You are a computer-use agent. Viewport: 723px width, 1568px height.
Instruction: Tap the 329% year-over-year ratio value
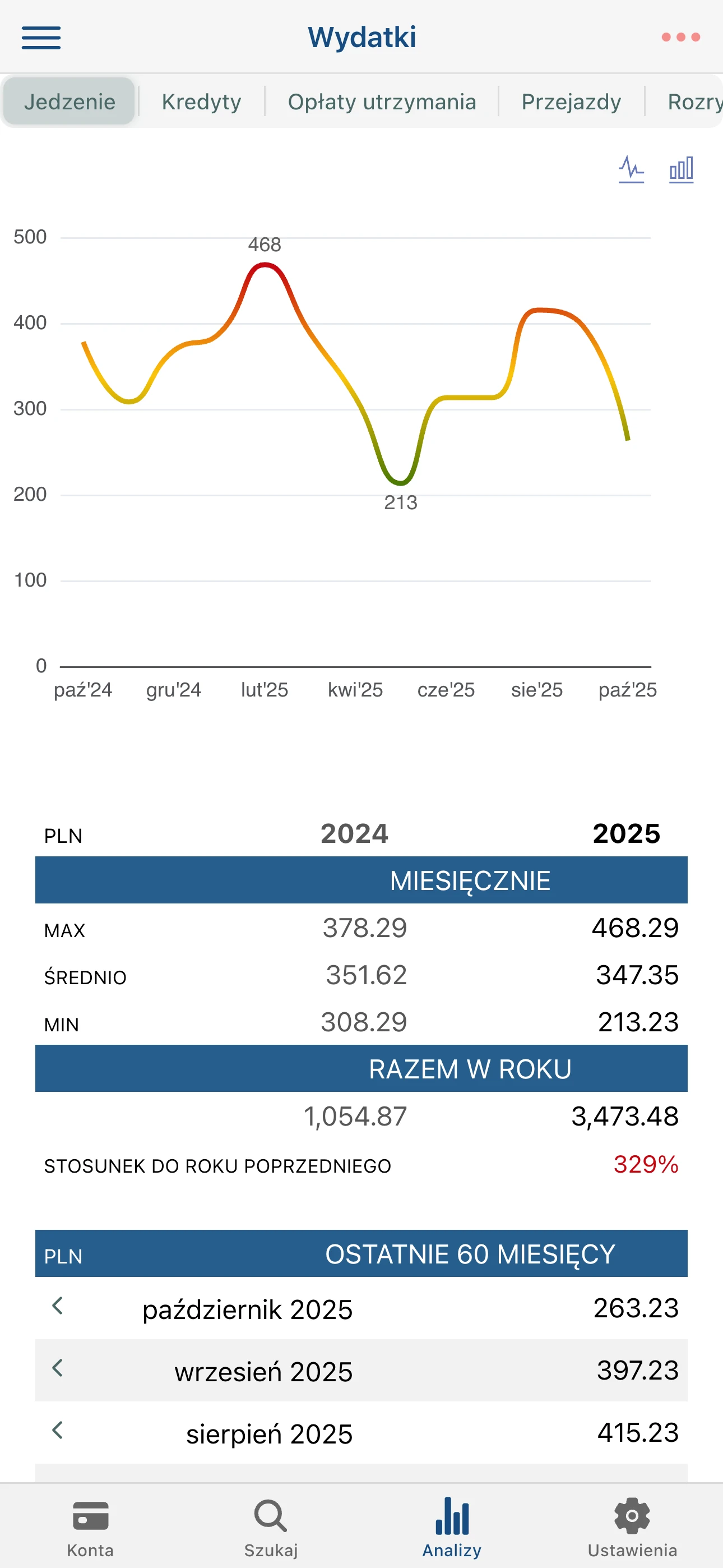click(646, 1164)
